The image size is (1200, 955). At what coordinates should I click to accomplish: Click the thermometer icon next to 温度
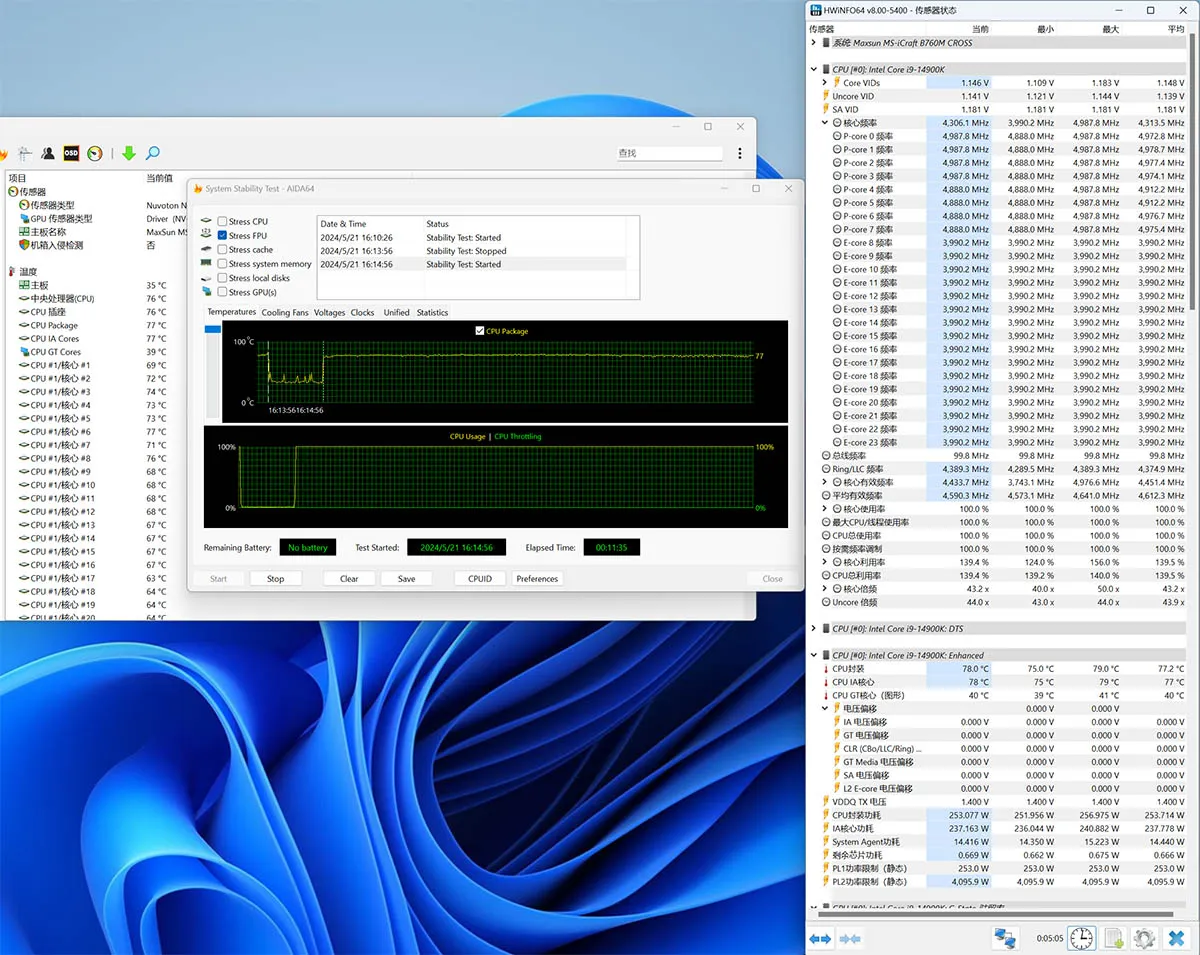[13, 272]
